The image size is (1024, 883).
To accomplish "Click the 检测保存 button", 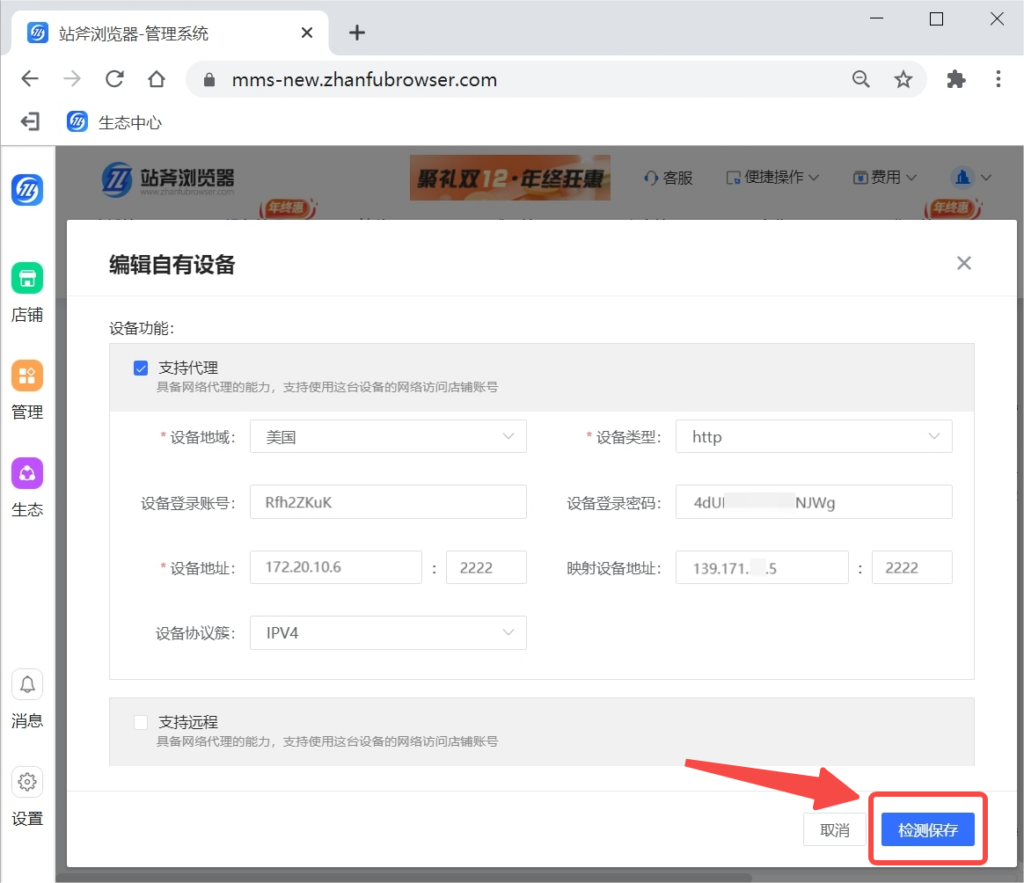I will [927, 829].
